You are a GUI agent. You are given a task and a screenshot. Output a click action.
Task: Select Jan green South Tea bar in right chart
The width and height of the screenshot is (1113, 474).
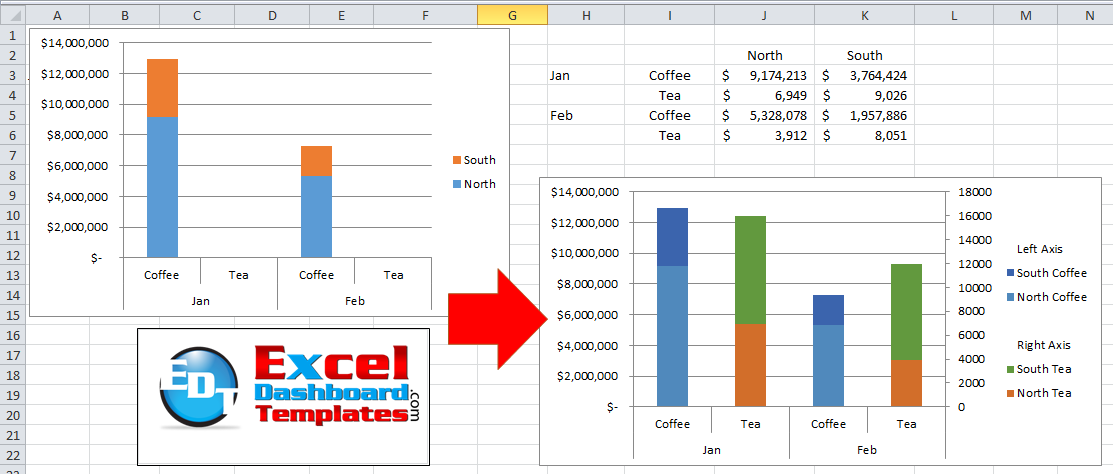(751, 269)
